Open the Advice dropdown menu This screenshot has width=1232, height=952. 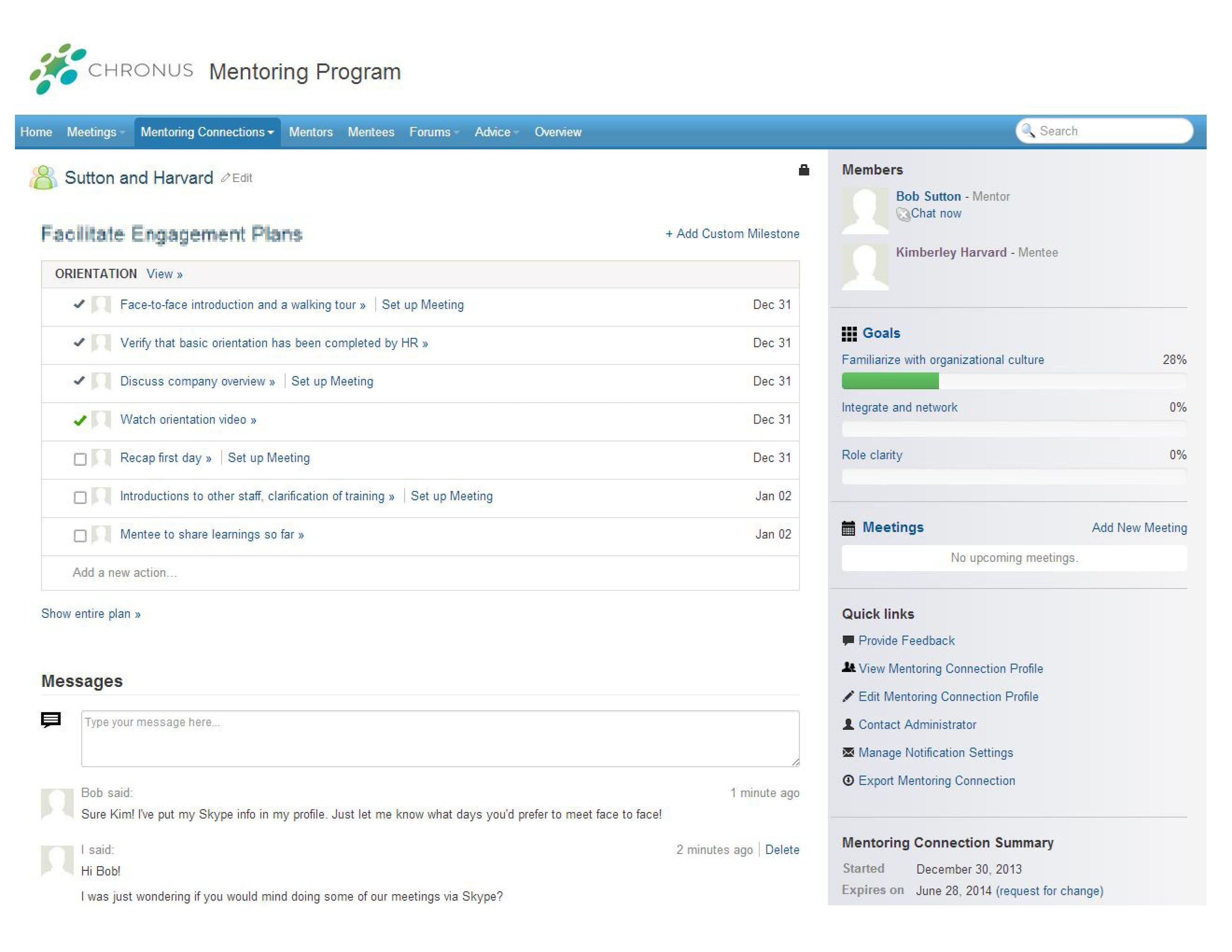pyautogui.click(x=497, y=132)
